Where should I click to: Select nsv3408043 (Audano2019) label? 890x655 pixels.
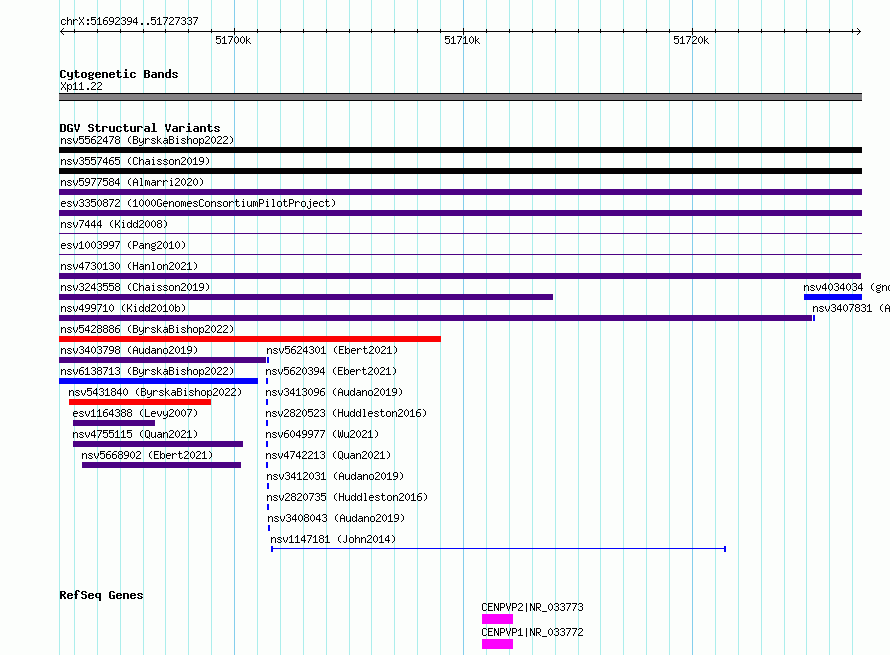(336, 518)
